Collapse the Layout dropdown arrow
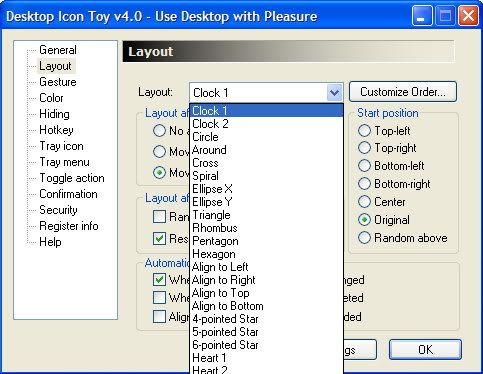The width and height of the screenshot is (483, 374). click(334, 92)
